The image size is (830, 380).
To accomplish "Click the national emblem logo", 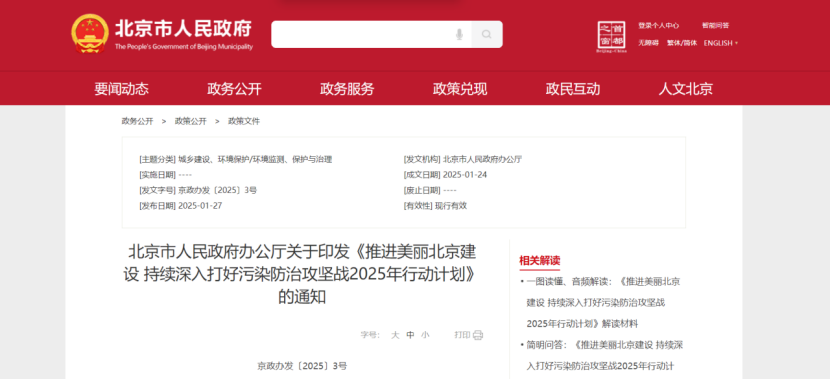I will 90,33.
